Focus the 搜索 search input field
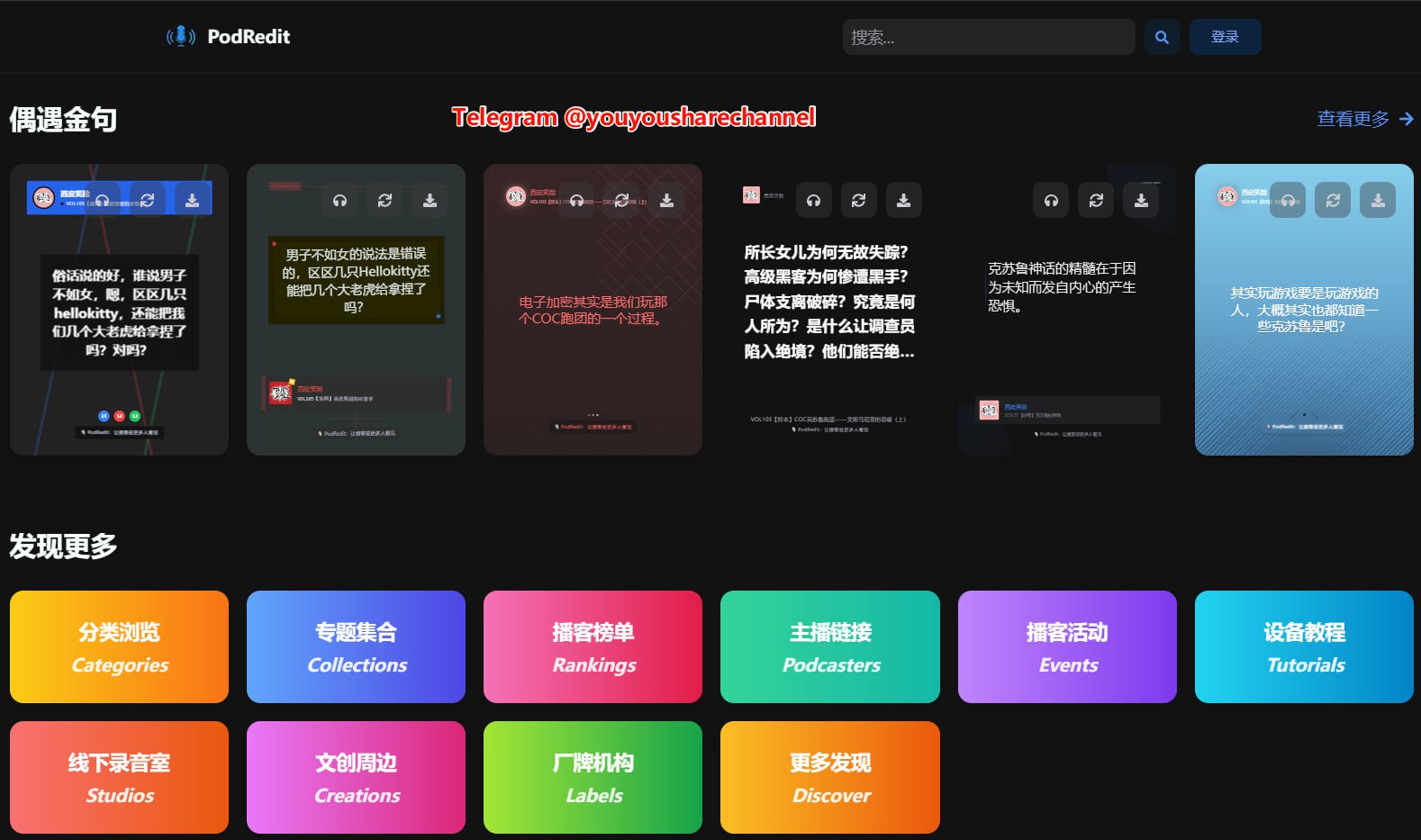Image resolution: width=1421 pixels, height=840 pixels. [x=989, y=37]
